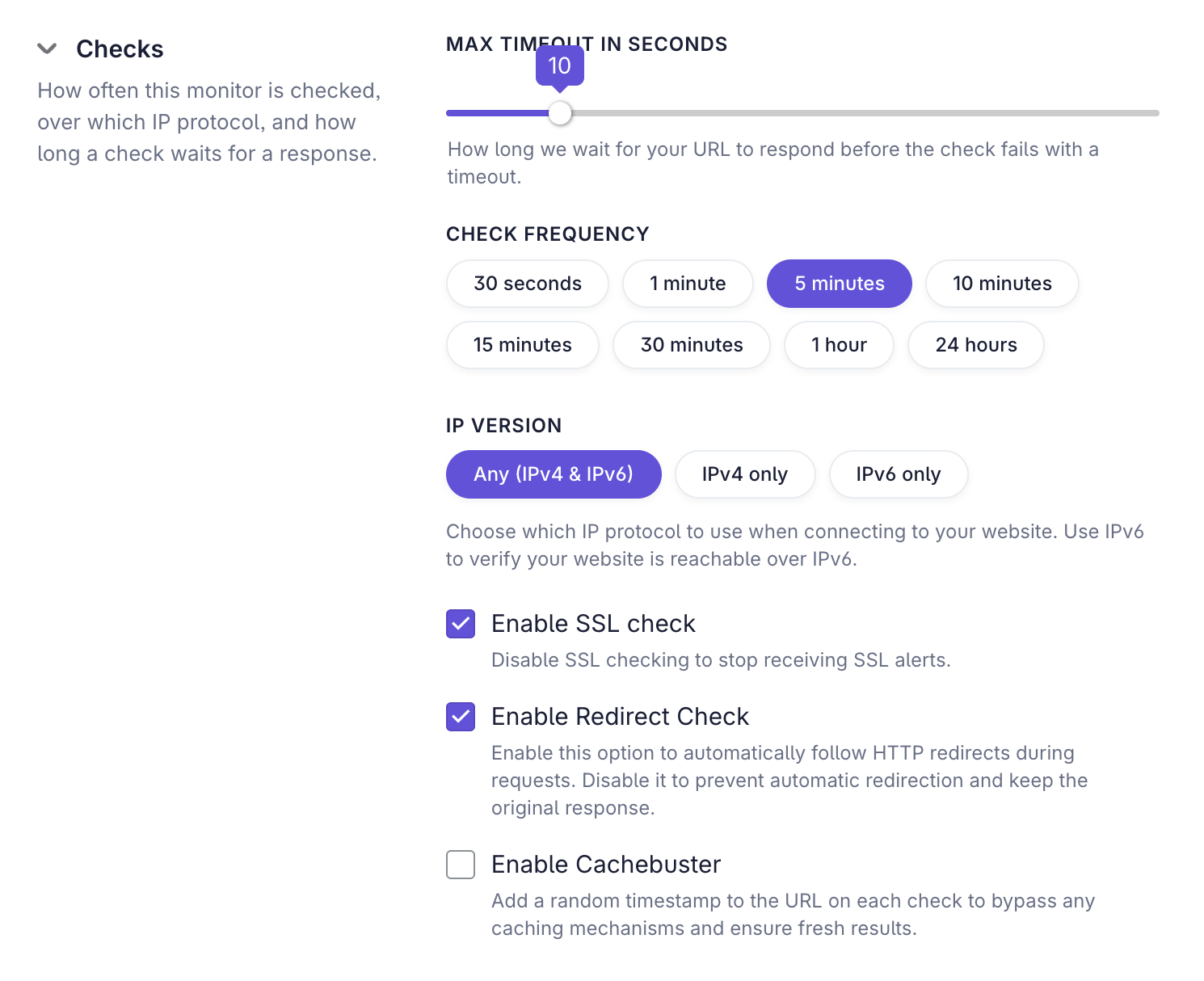
Task: Disable the Enable Redirect Check checkbox
Action: pyautogui.click(x=461, y=717)
